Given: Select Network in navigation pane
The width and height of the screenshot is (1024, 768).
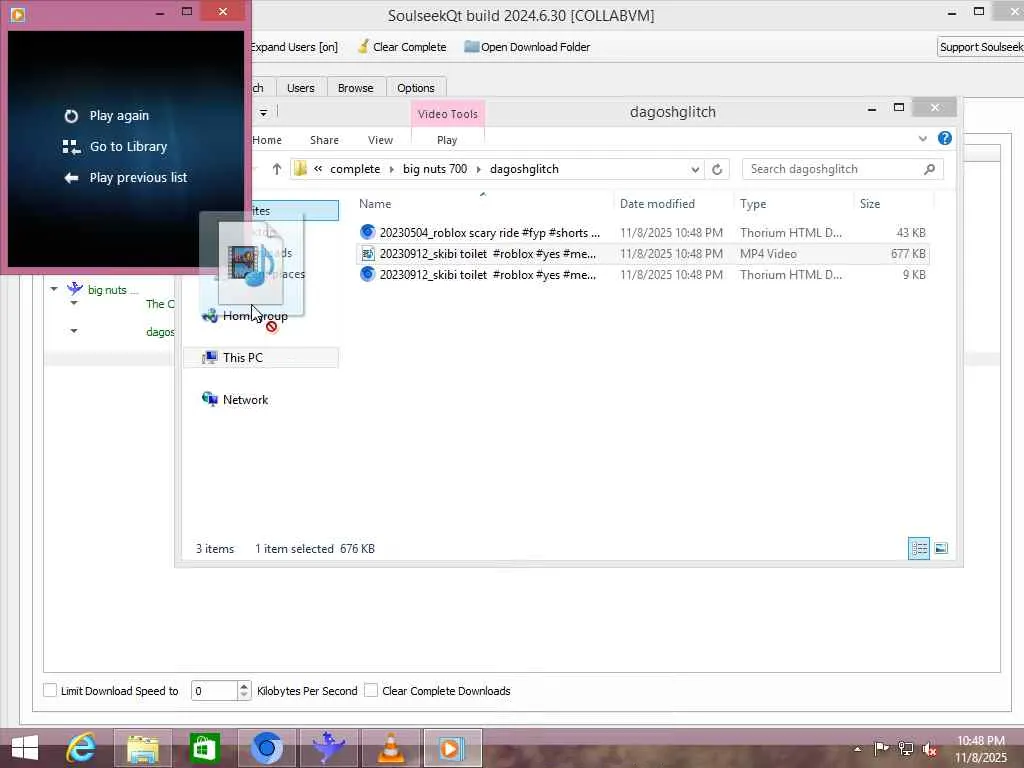Looking at the screenshot, I should click(x=245, y=400).
